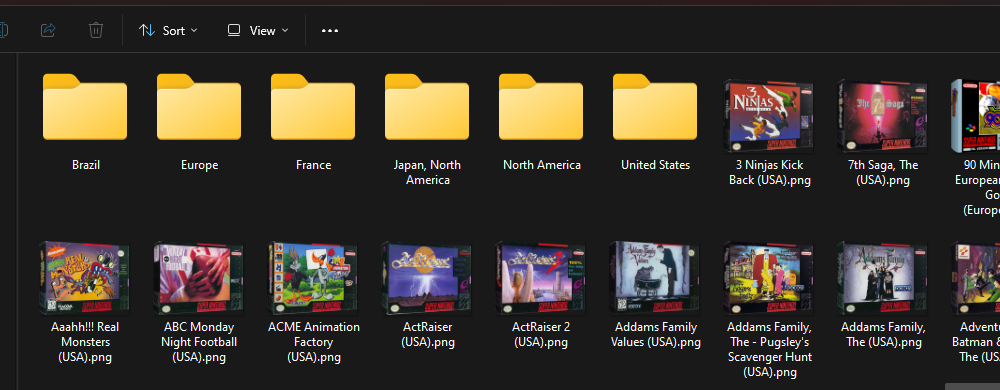Image resolution: width=1000 pixels, height=390 pixels.
Task: Select the Brazil folder icon
Action: (x=85, y=107)
